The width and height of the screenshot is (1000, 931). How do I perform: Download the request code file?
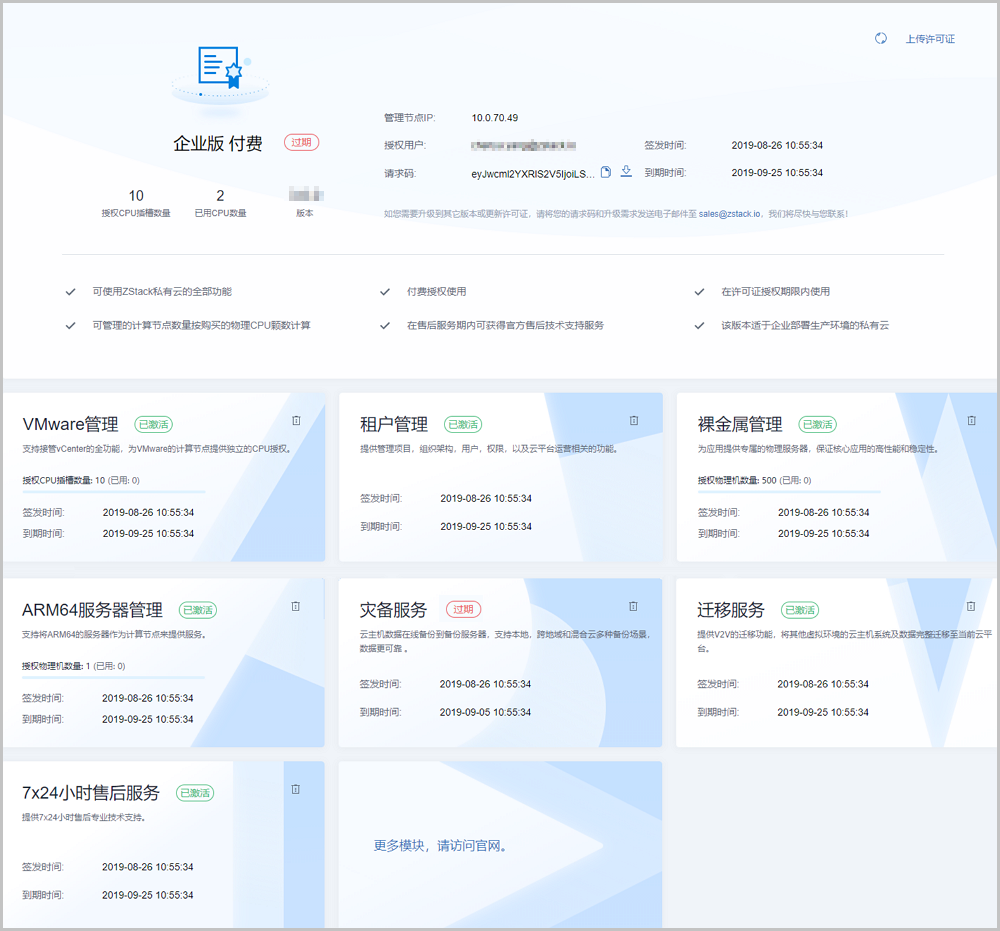(626, 172)
